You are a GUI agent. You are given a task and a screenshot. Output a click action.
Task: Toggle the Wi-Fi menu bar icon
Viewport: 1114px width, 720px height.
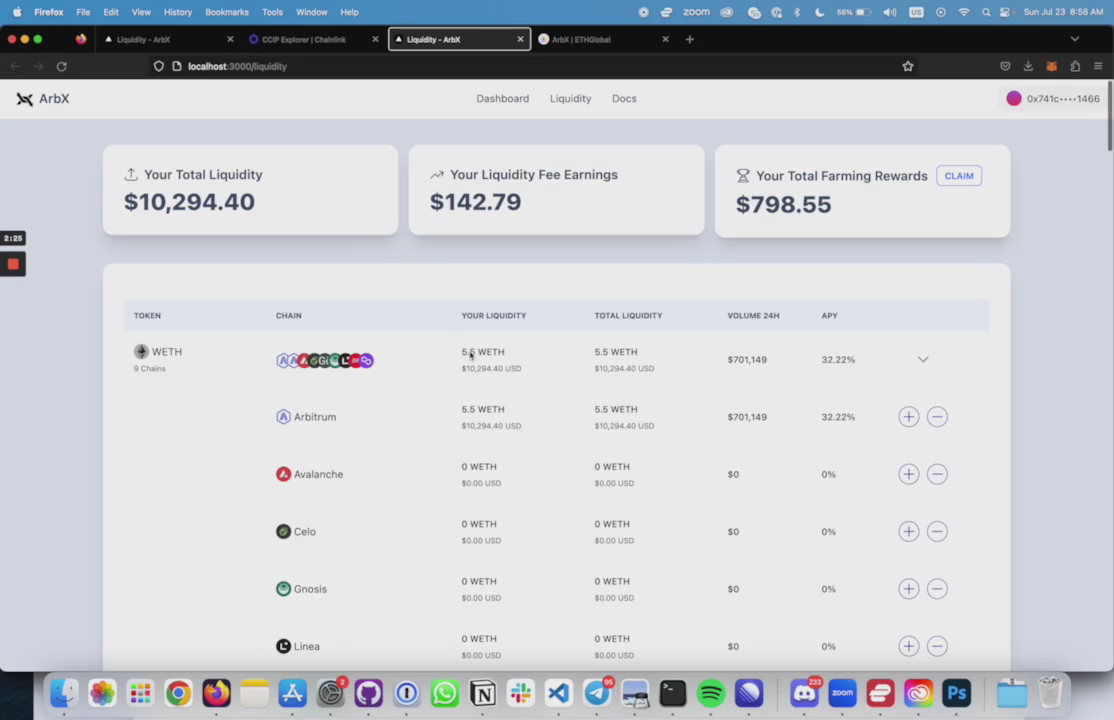tap(963, 12)
